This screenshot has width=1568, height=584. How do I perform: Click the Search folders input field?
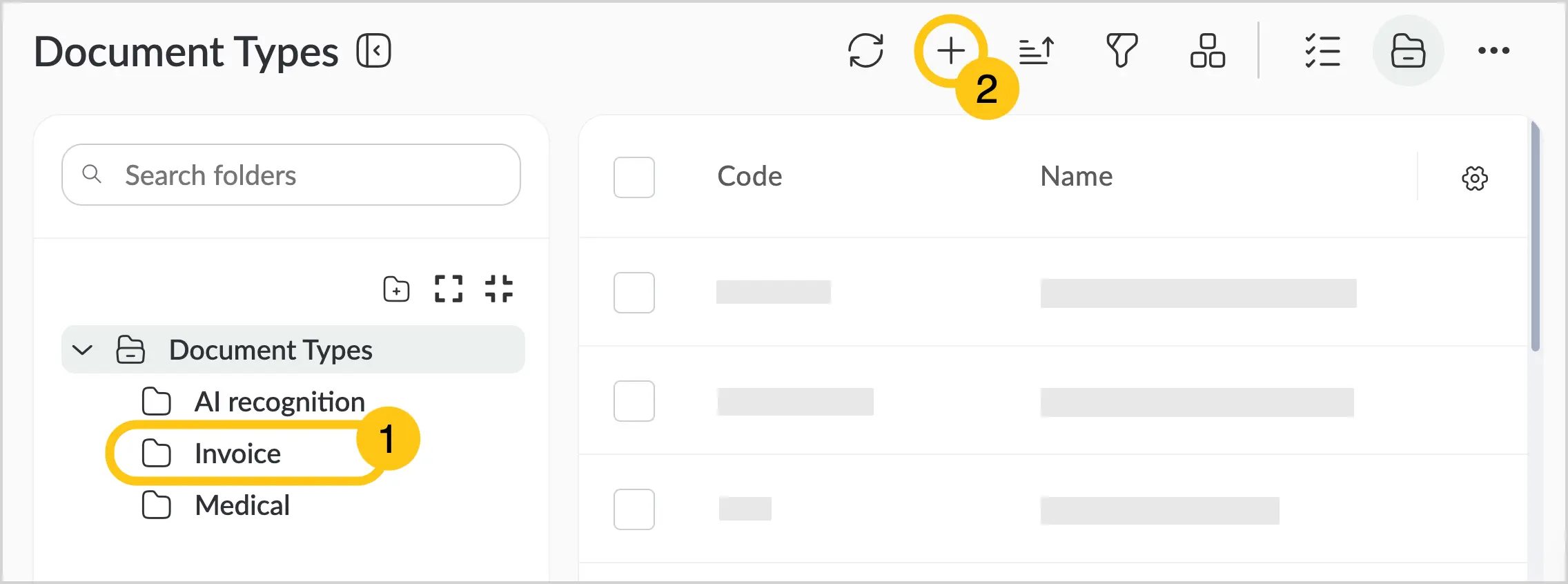coord(291,175)
